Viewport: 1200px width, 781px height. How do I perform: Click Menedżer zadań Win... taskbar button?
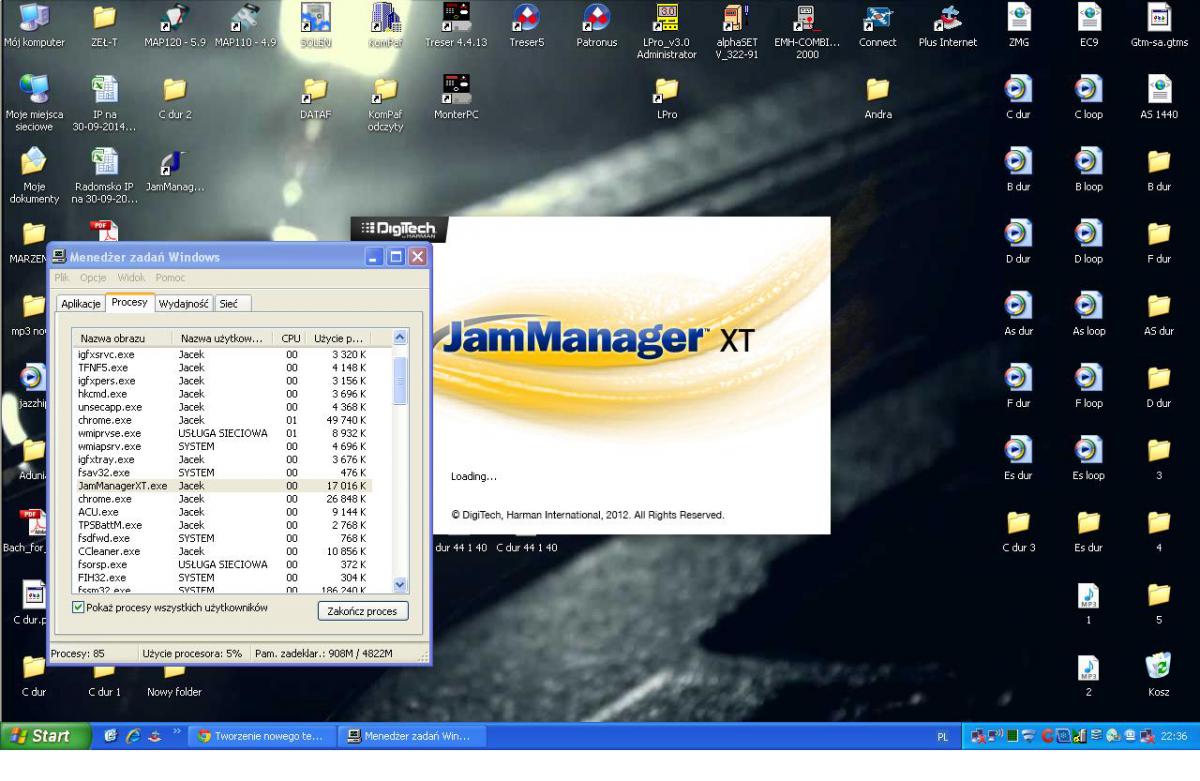[x=411, y=738]
